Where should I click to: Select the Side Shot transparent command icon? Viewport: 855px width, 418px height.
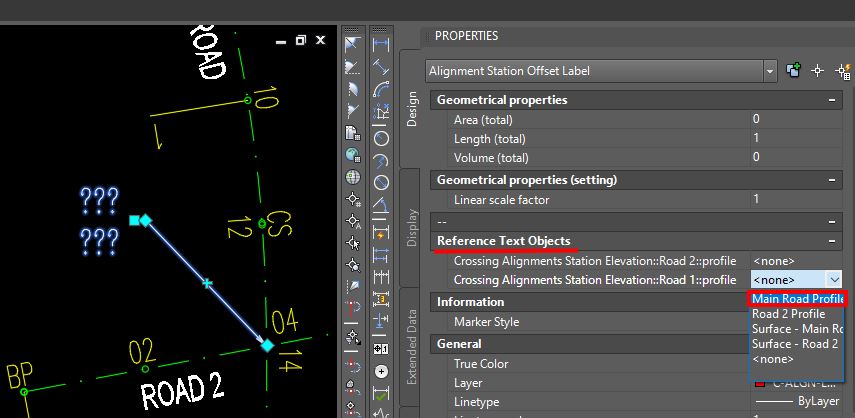(x=353, y=288)
